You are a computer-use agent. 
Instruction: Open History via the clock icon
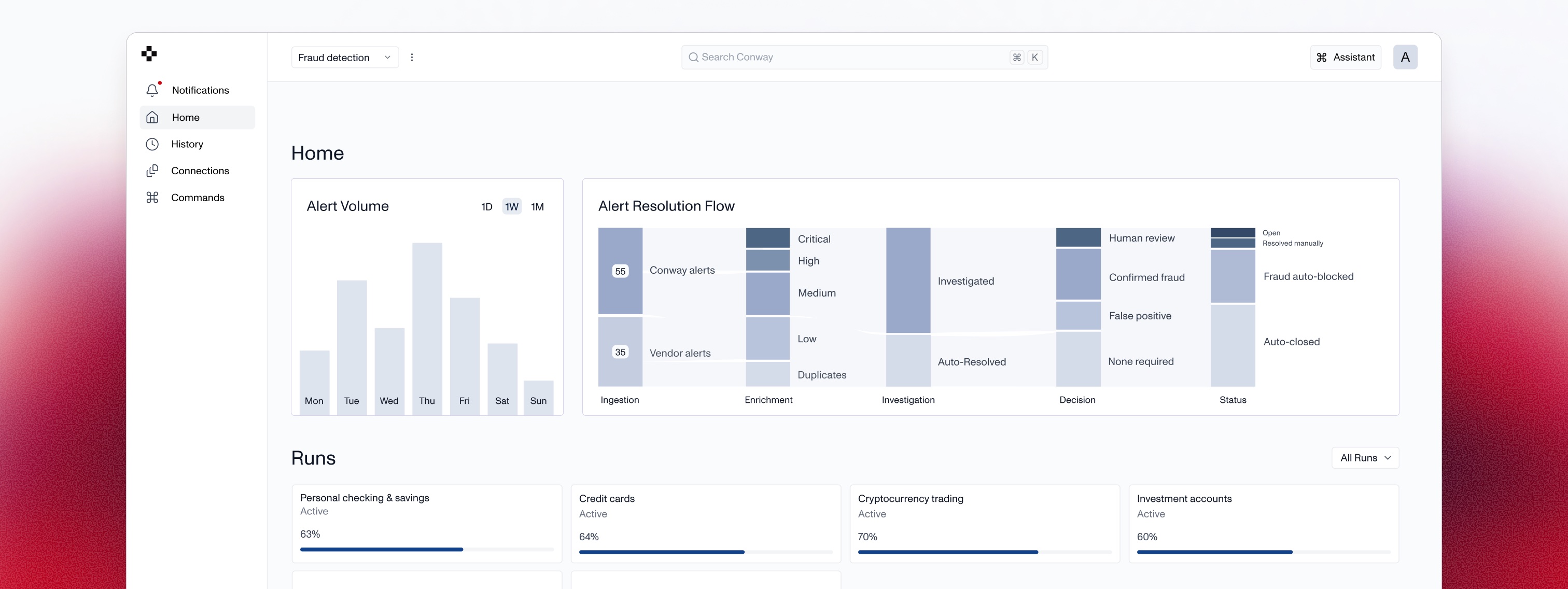(x=152, y=144)
